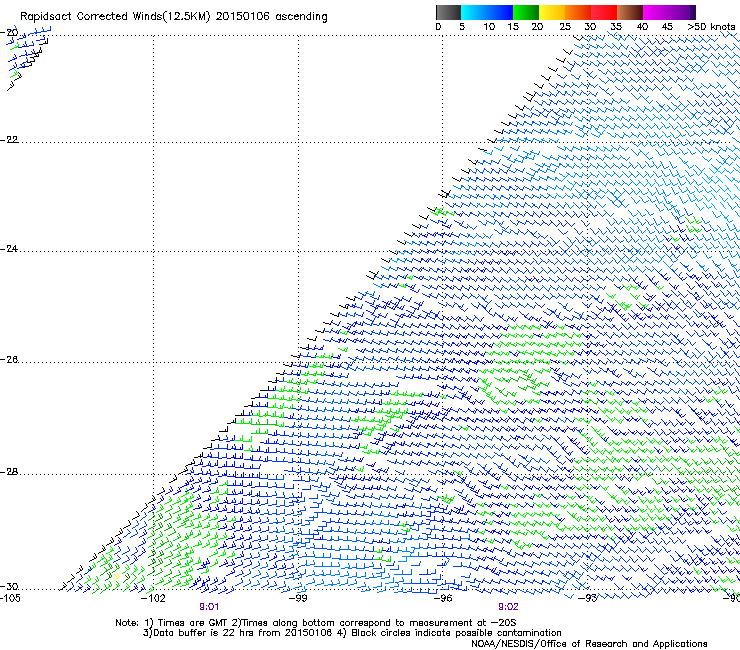Viewport: 740px width, 650px height.
Task: Click the '>50 knots' legend label
Action: [x=711, y=27]
